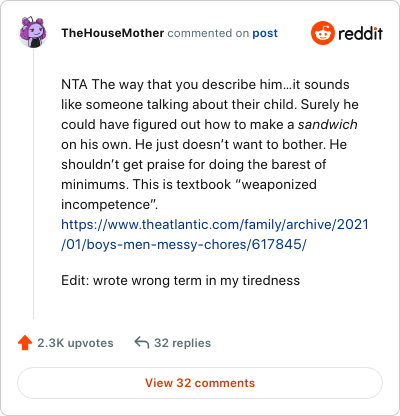Follow the blue "post" link

pos(265,33)
